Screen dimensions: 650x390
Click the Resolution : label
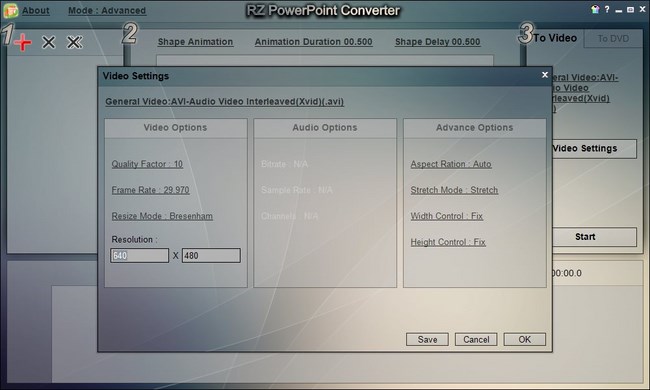pyautogui.click(x=135, y=240)
